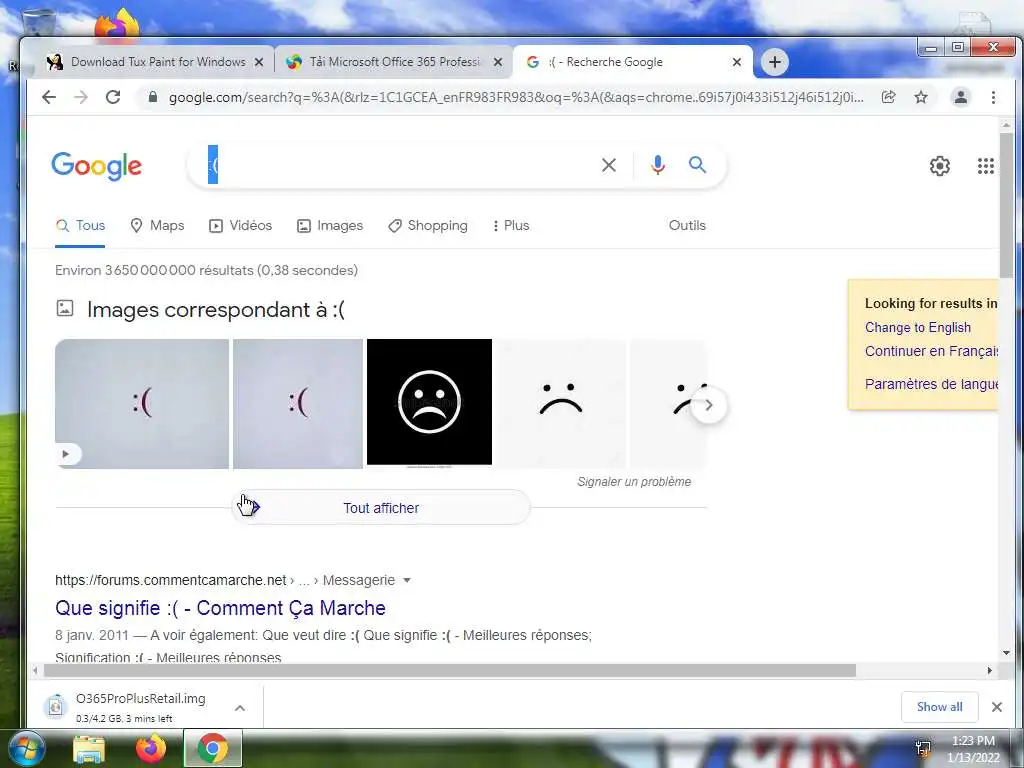The image size is (1024, 768).
Task: Open download options chevron for O365ProPlusRetail.img
Action: pyautogui.click(x=240, y=708)
